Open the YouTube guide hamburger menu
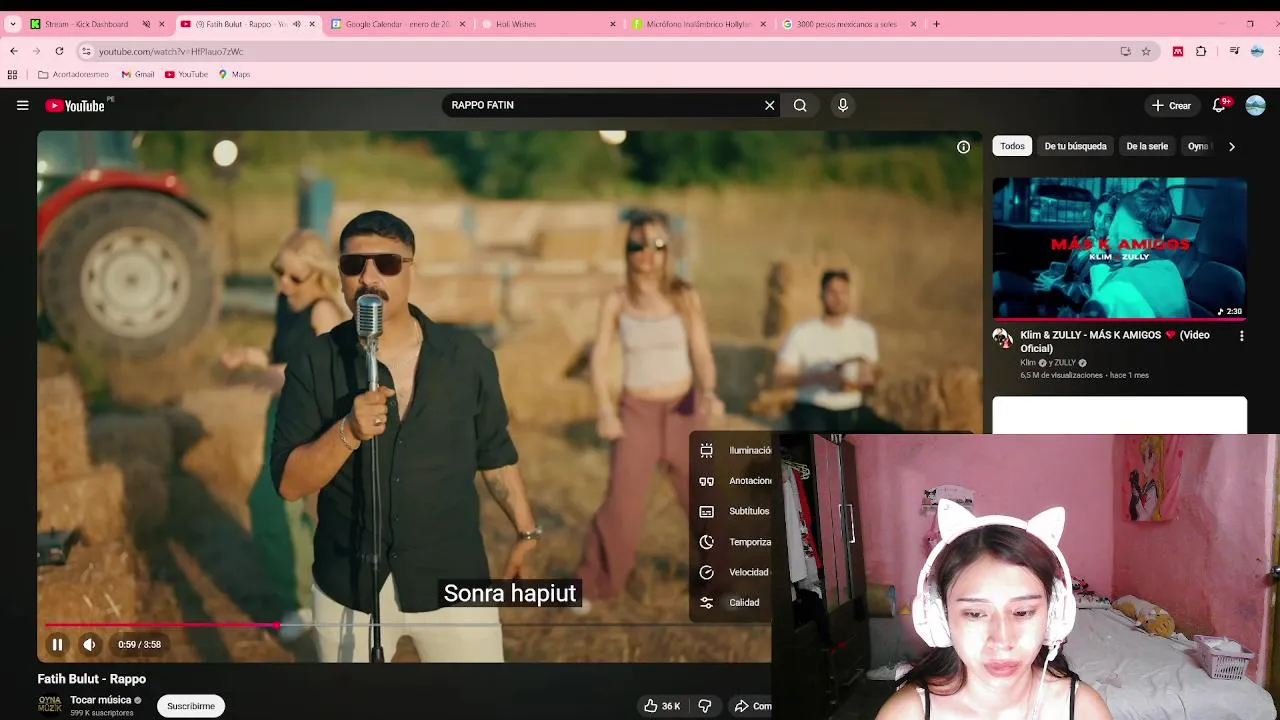The width and height of the screenshot is (1280, 720). tap(22, 105)
